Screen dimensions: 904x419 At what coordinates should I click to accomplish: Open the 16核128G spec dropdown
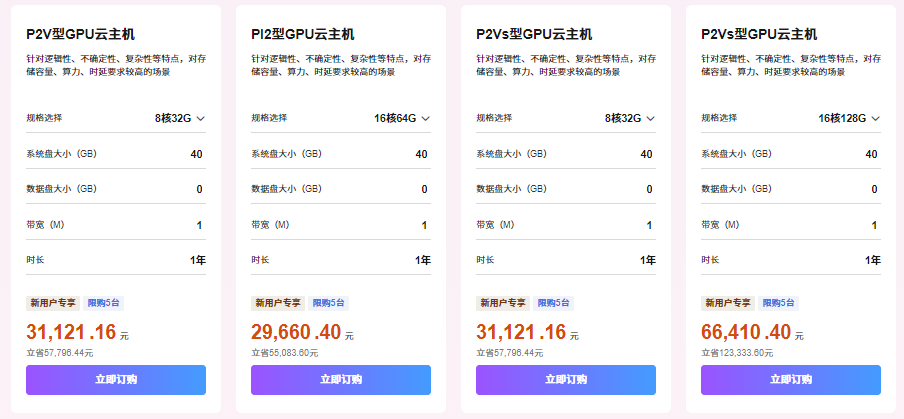coord(849,118)
